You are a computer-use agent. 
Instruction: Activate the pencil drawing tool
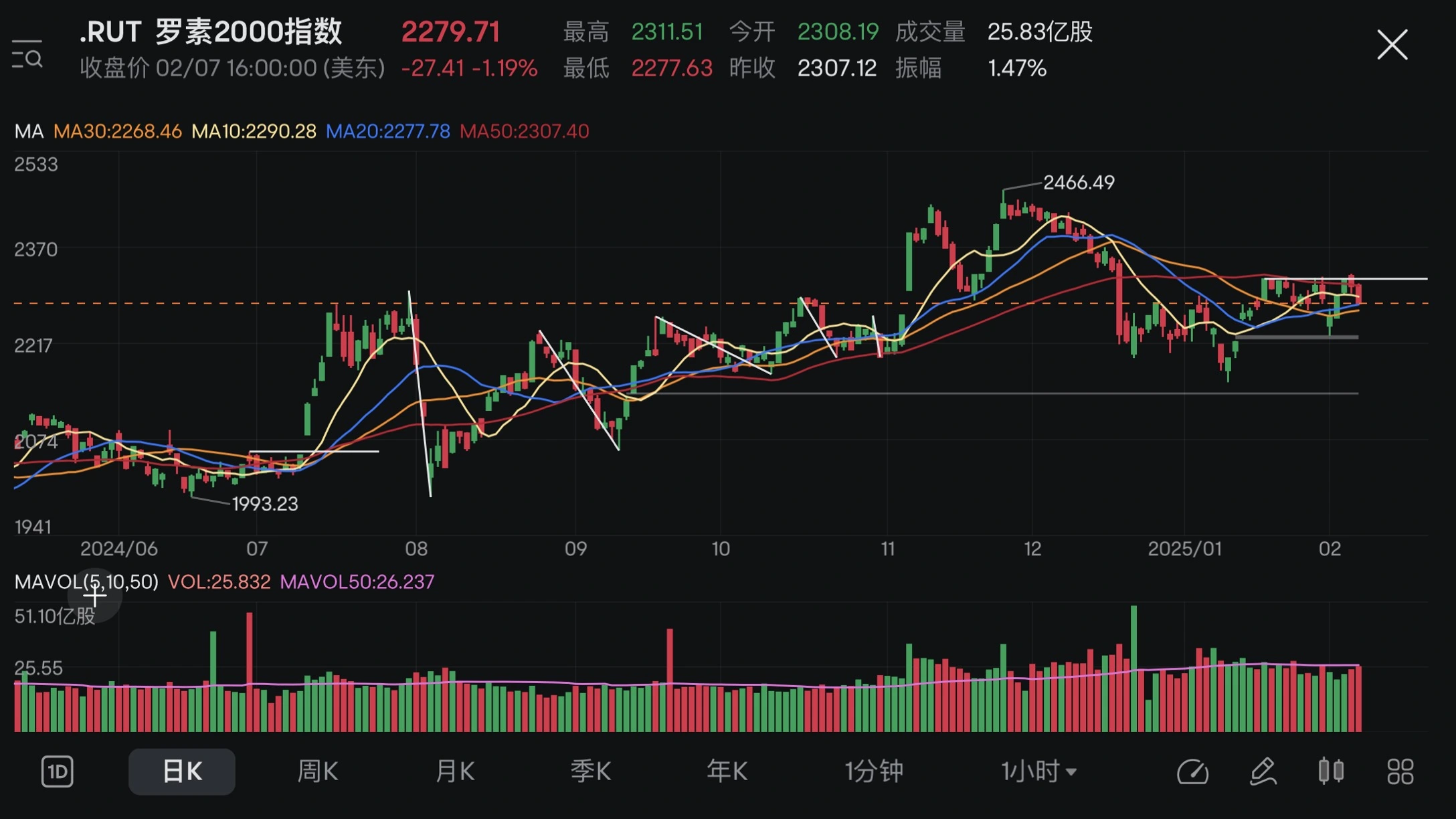1263,771
